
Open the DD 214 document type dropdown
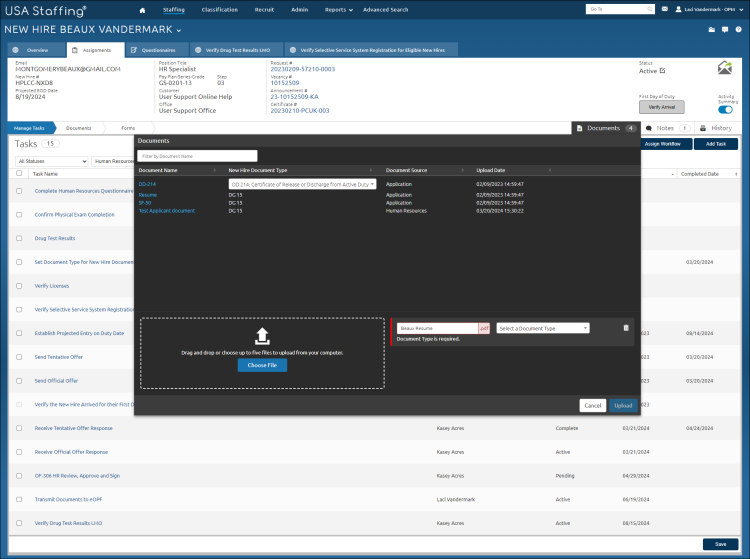point(302,184)
